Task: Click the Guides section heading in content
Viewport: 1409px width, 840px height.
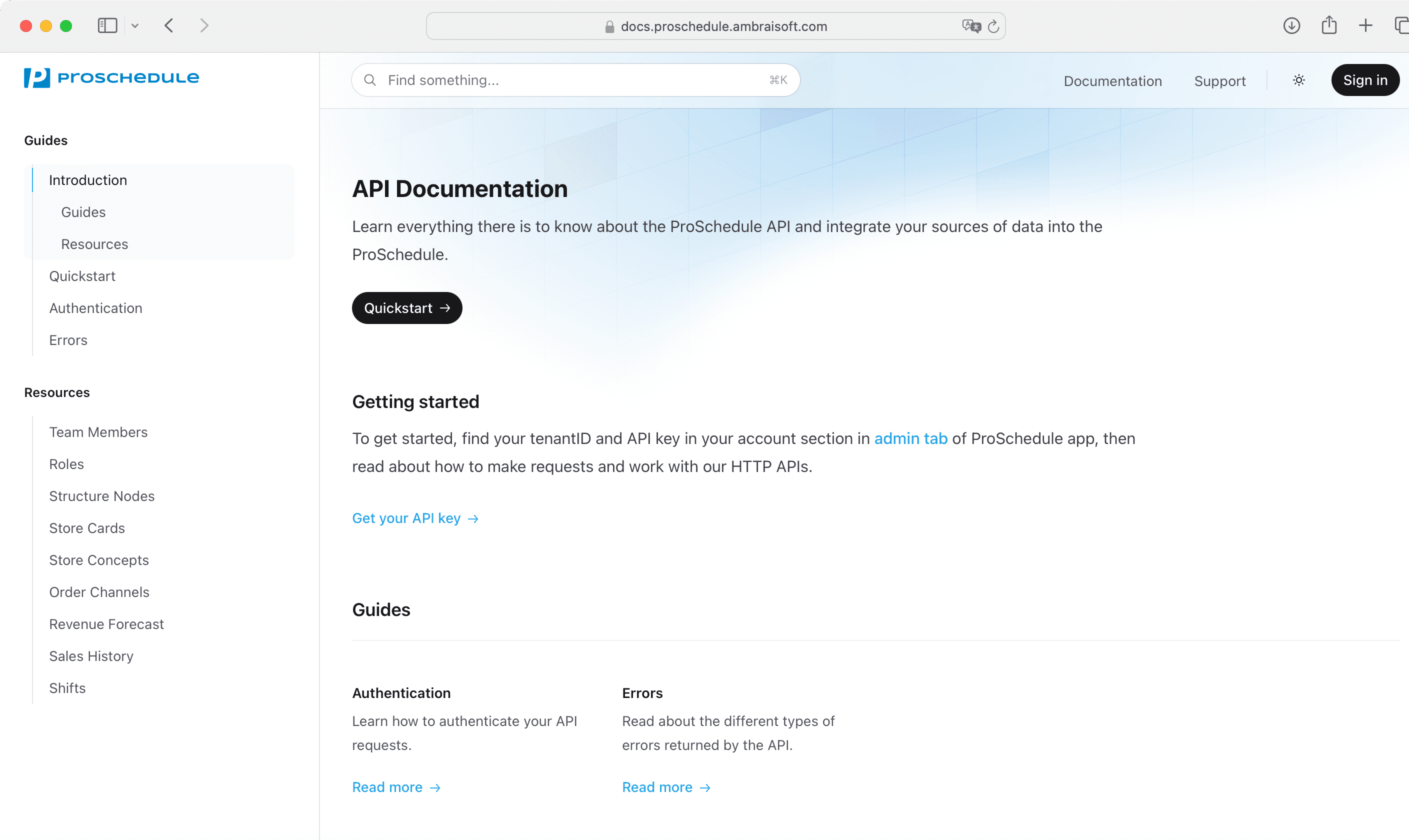Action: [x=381, y=609]
